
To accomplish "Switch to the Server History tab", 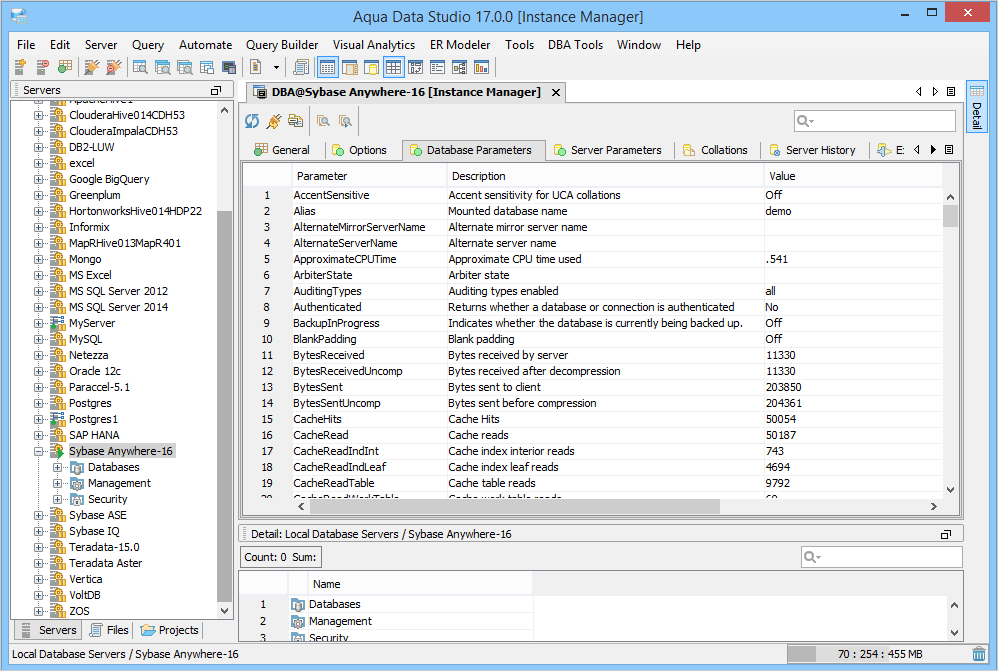I will tap(813, 150).
